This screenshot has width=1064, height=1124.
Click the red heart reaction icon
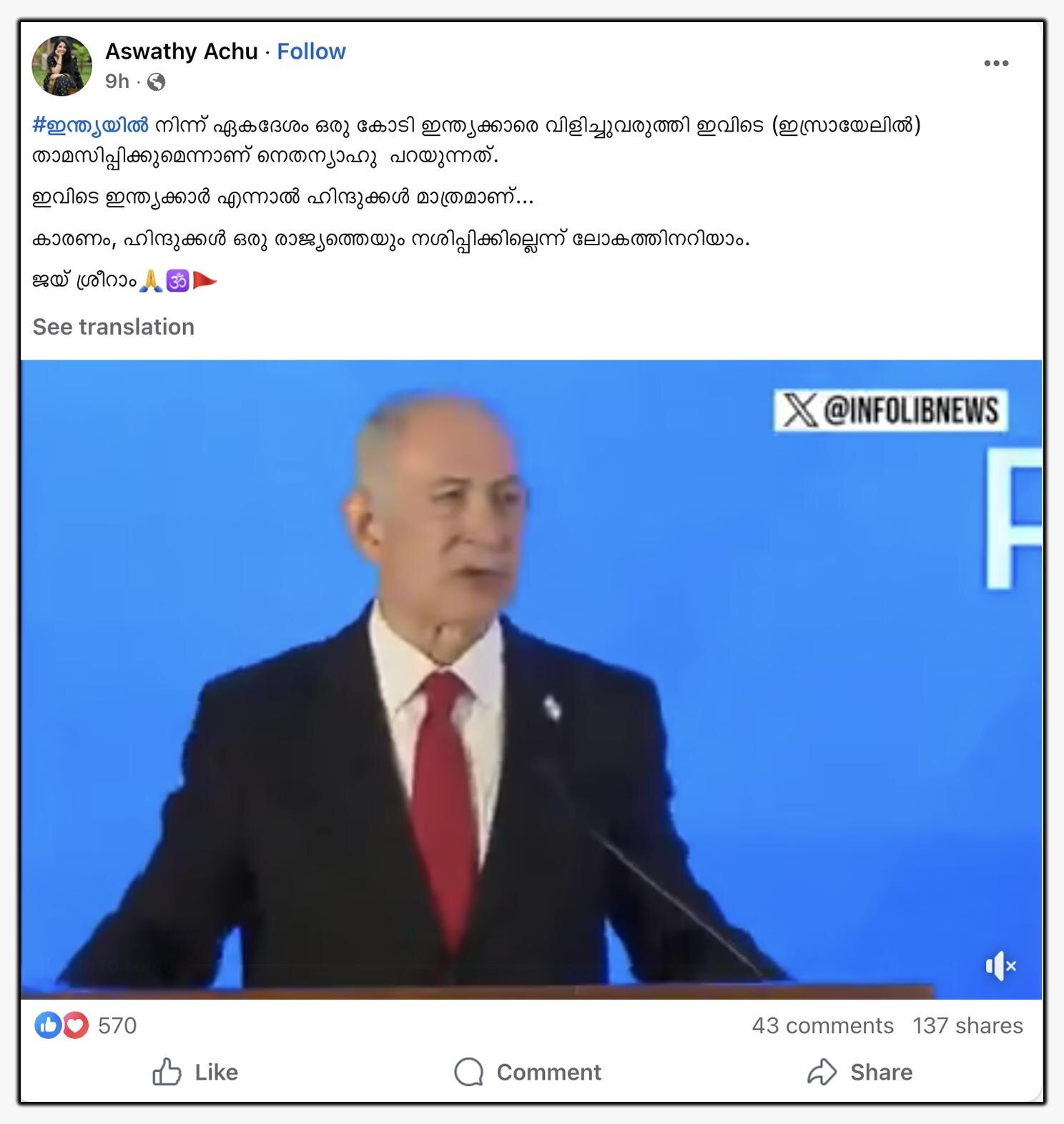pos(75,1025)
